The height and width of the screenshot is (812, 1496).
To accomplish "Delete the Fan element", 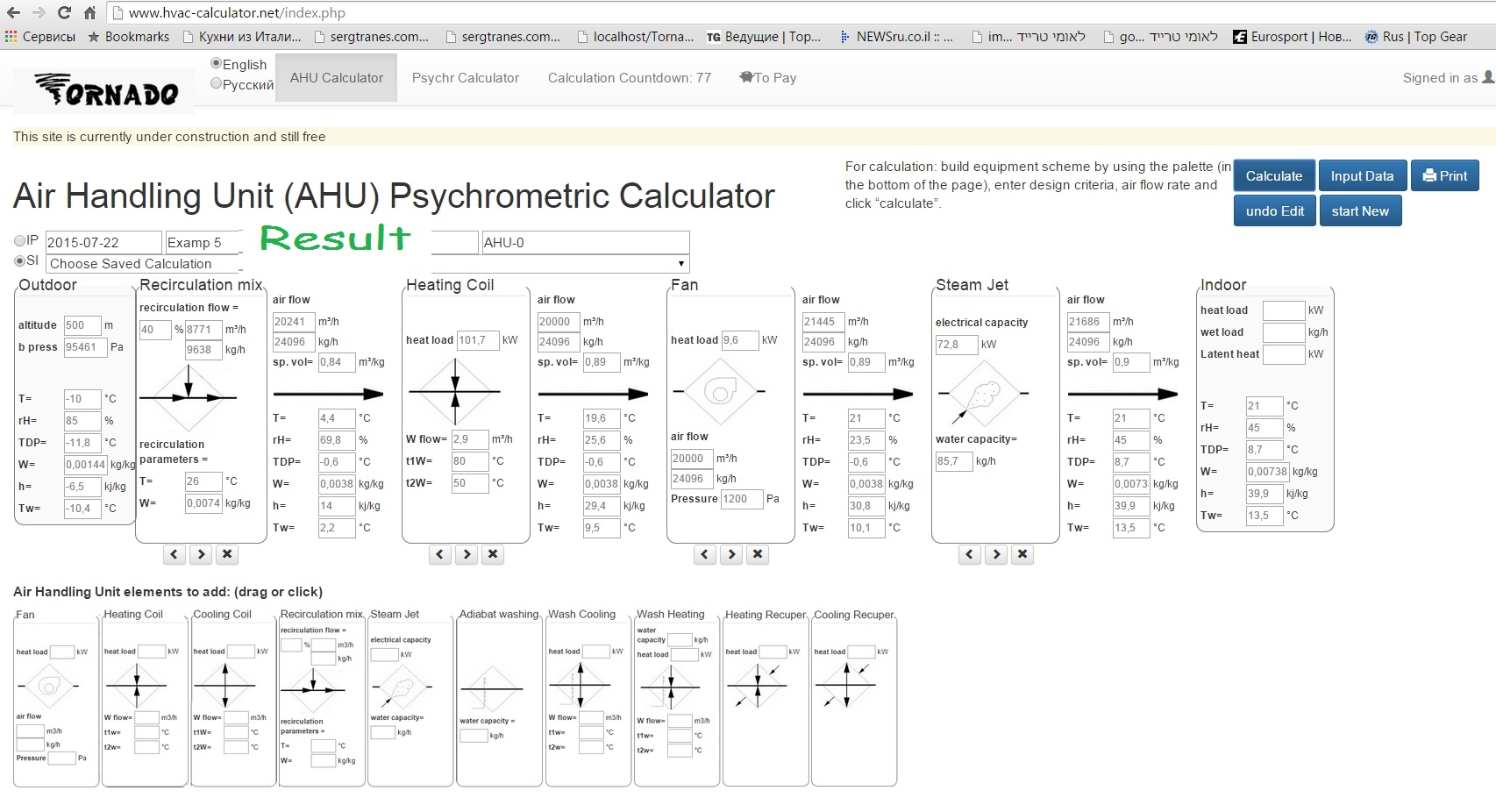I will tap(758, 554).
